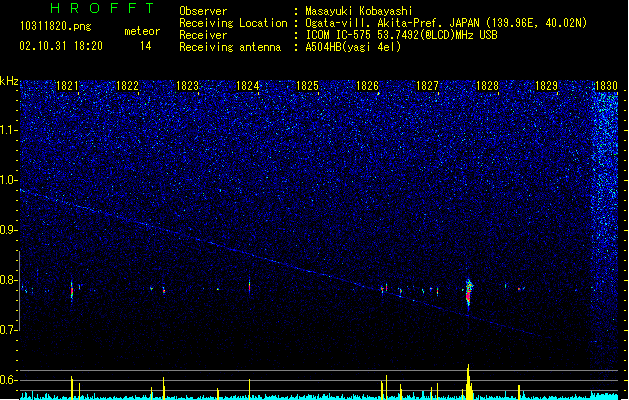The image size is (629, 400).
Task: Click the 1830 time axis marker
Action: pos(606,86)
